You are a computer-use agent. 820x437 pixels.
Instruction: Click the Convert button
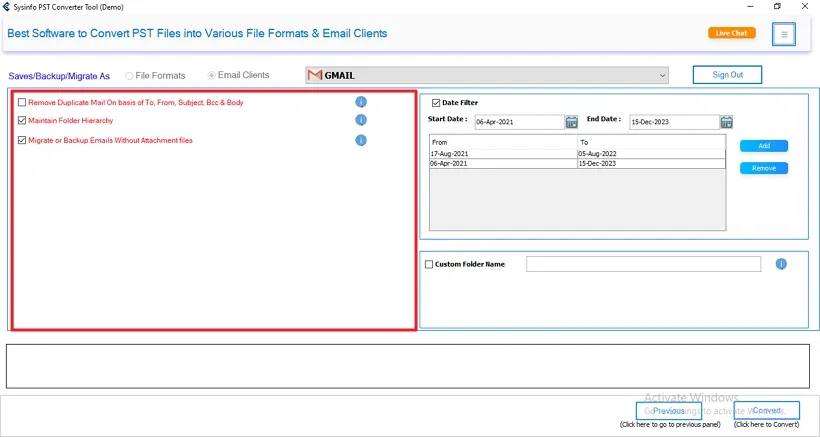point(767,411)
